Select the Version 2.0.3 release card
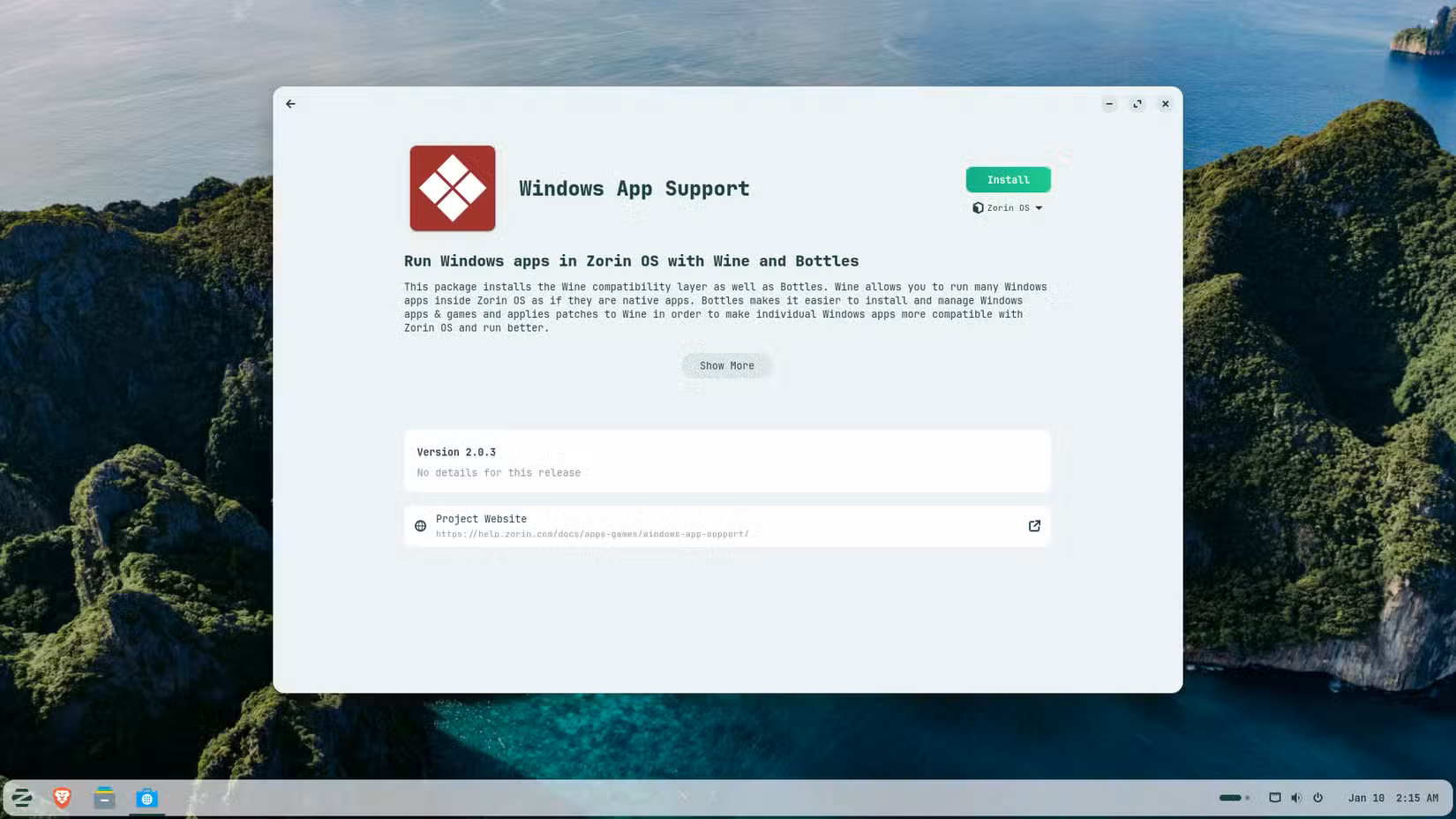1456x819 pixels. [x=727, y=461]
